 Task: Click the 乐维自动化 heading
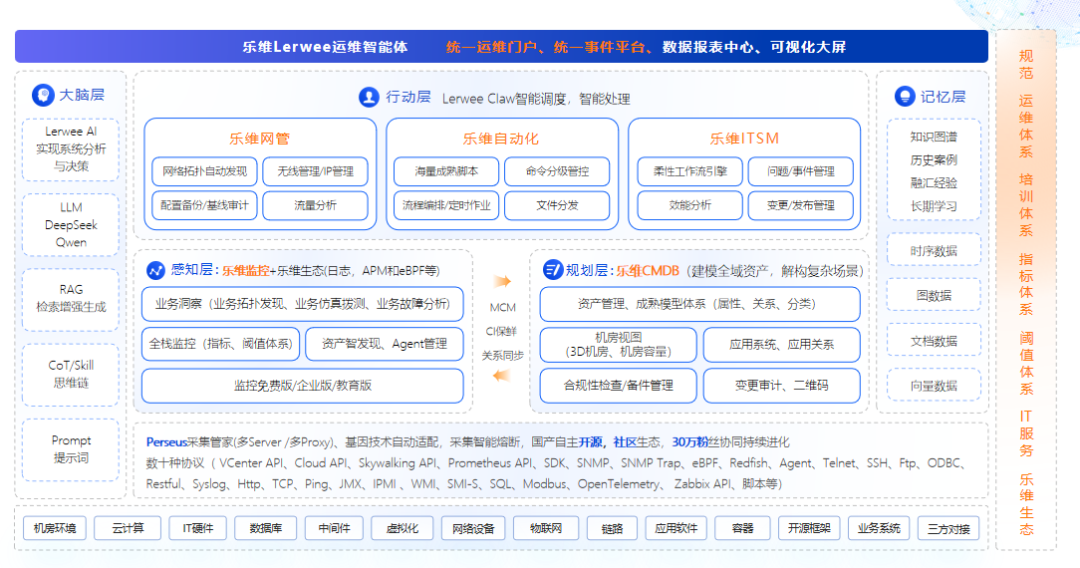point(501,138)
